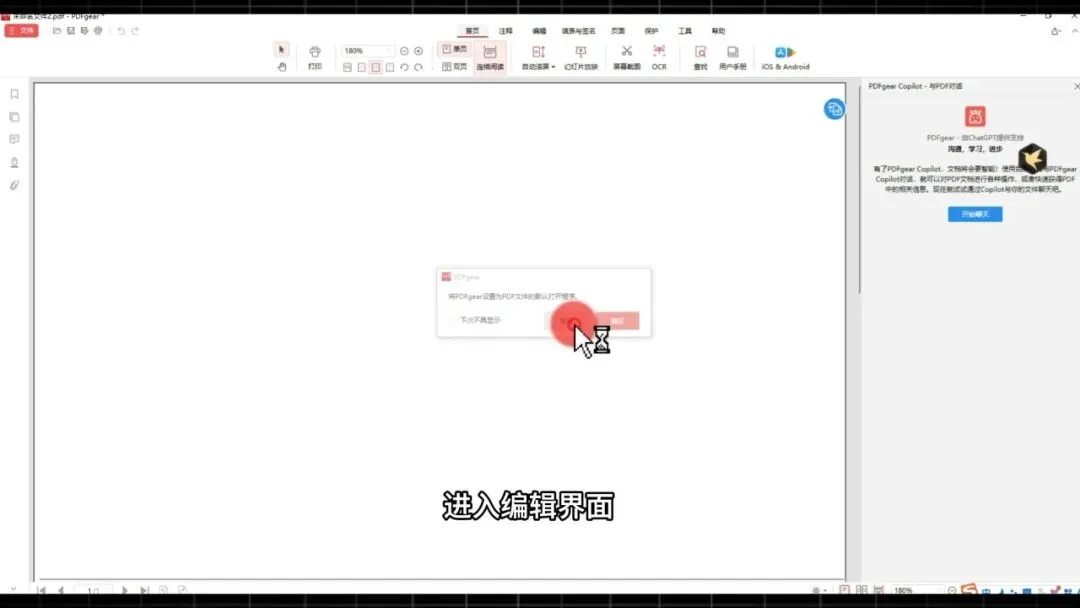Go to first page in status bar
1080x608 pixels.
(x=42, y=590)
